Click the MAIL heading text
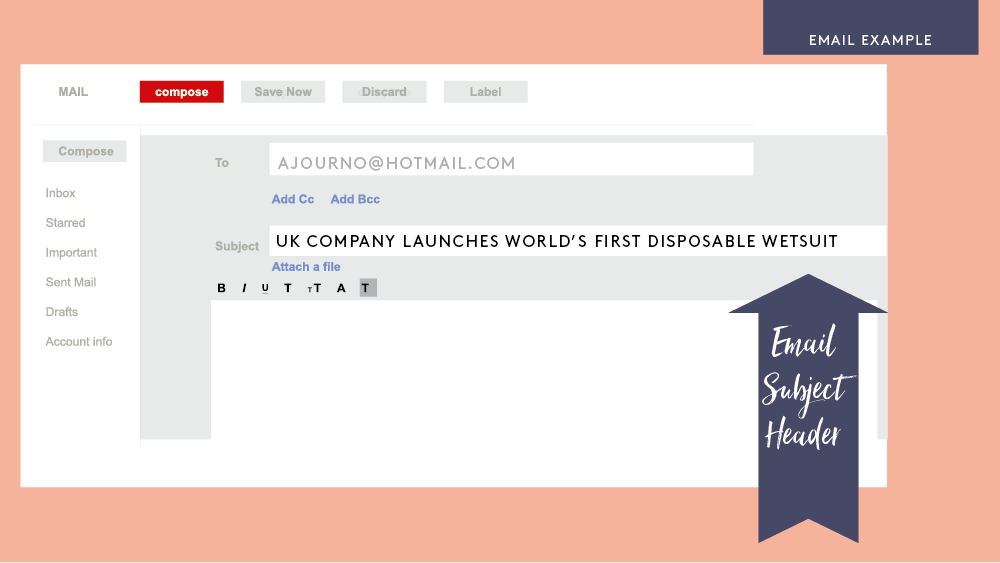The width and height of the screenshot is (1000, 563). coord(73,92)
